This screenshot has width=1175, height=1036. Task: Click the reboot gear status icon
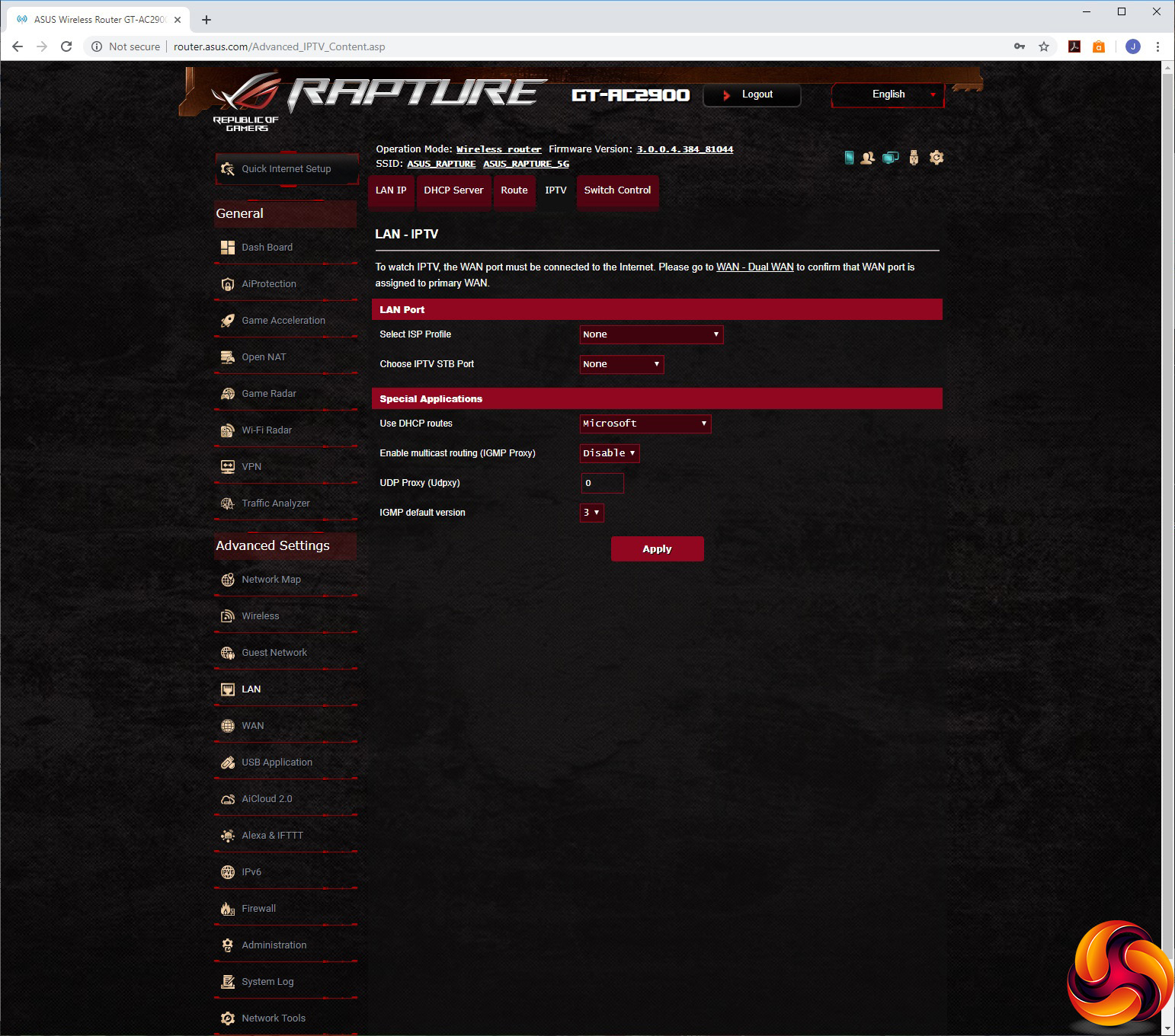click(936, 158)
